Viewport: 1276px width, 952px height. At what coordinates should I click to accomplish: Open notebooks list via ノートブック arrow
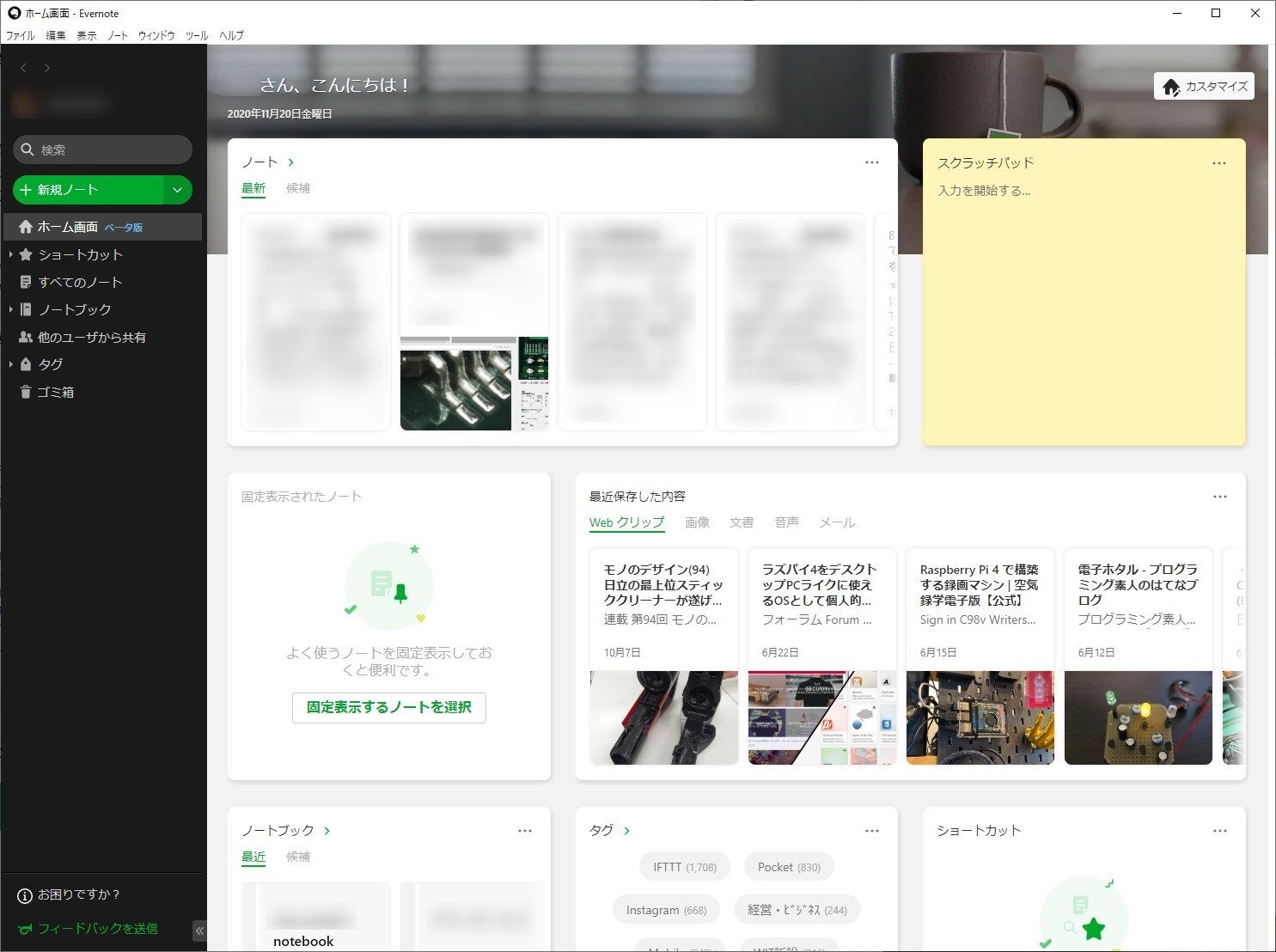tap(327, 831)
